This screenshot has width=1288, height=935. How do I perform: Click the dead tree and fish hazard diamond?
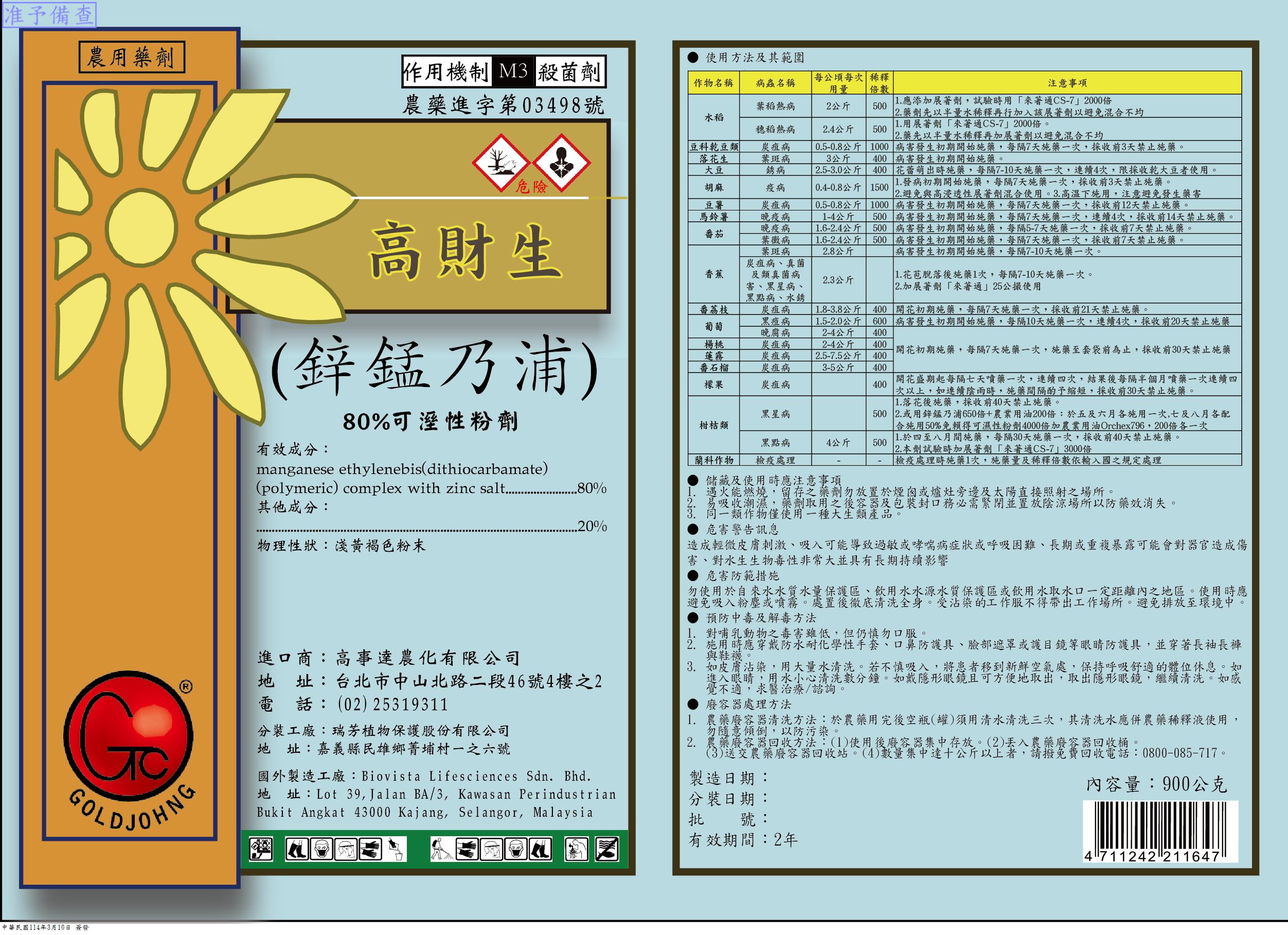click(x=500, y=163)
